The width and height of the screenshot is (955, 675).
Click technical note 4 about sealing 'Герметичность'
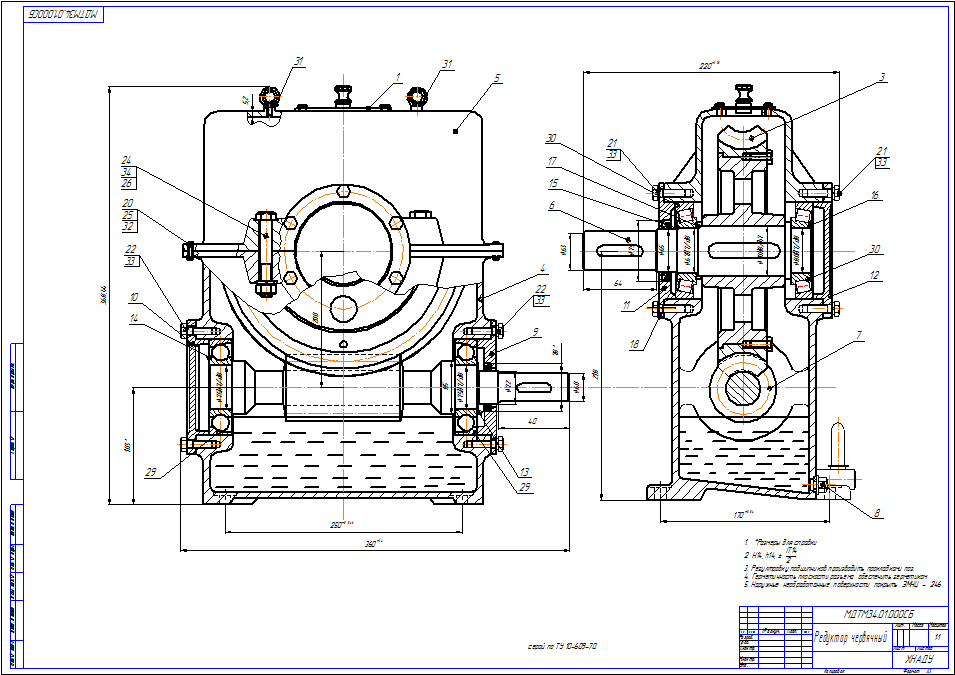[x=836, y=576]
